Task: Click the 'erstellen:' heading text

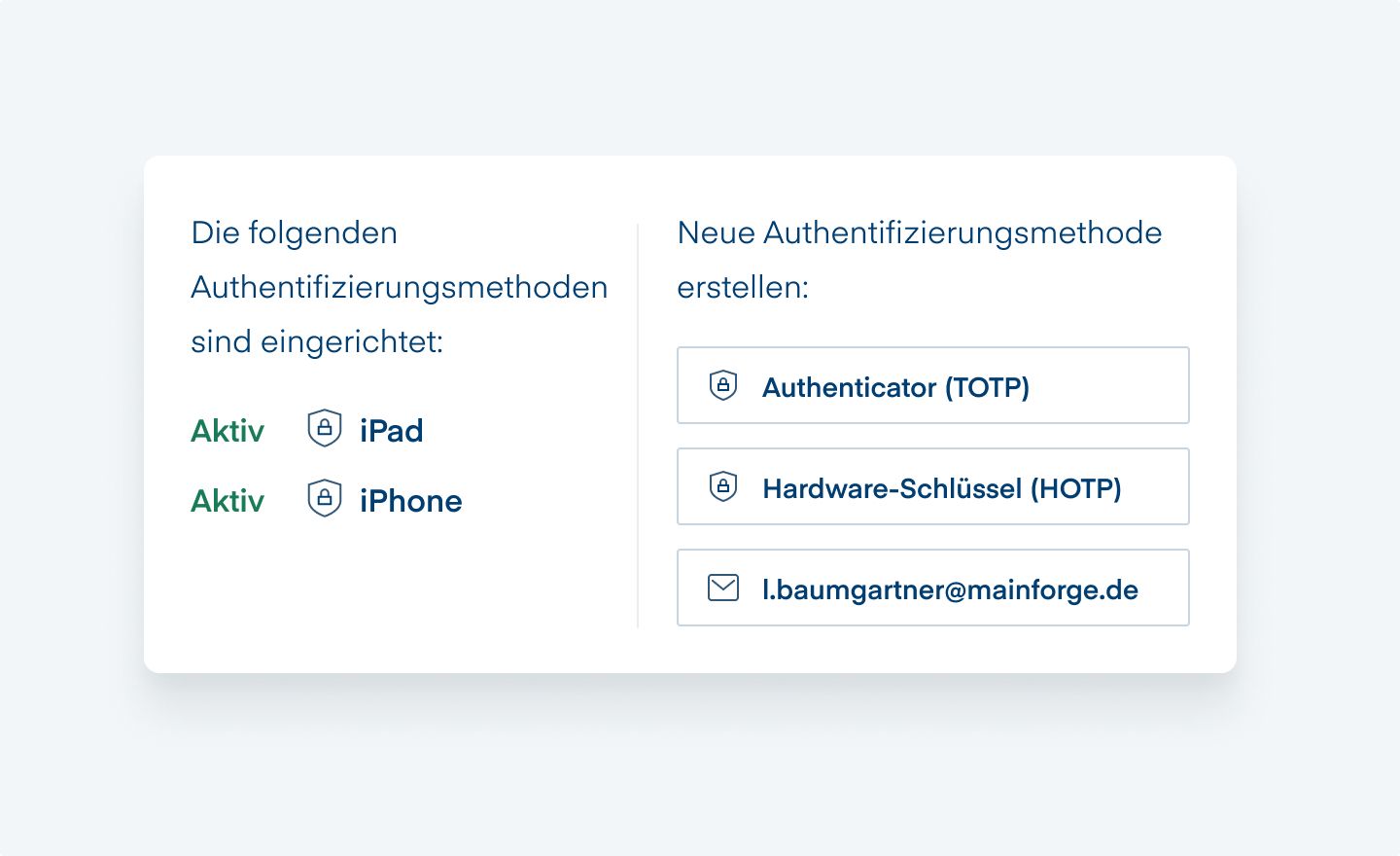Action: (743, 288)
